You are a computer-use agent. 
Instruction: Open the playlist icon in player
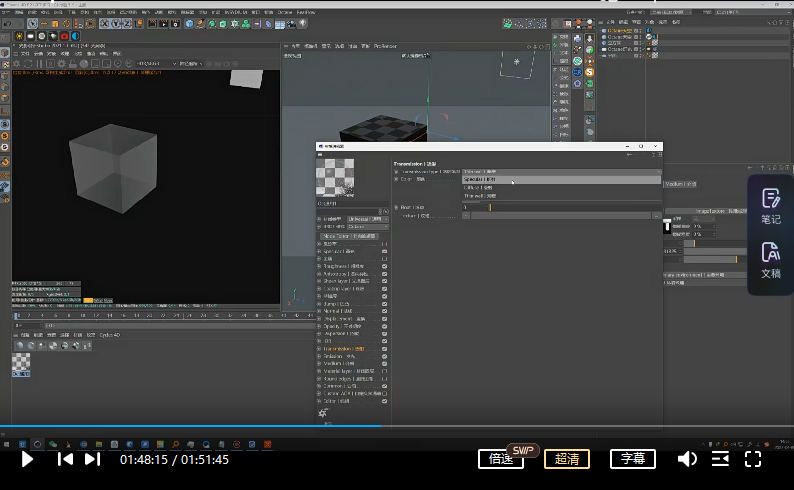point(720,459)
